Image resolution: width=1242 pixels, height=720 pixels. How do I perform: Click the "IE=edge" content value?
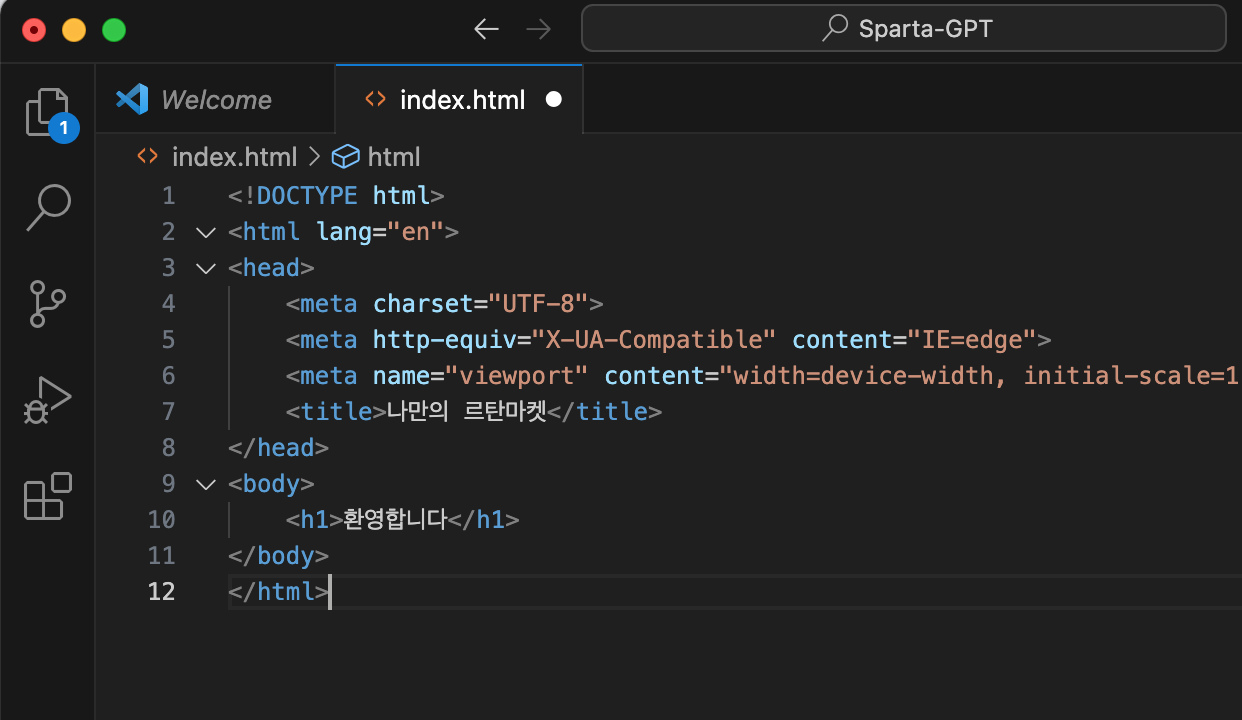pyautogui.click(x=972, y=340)
